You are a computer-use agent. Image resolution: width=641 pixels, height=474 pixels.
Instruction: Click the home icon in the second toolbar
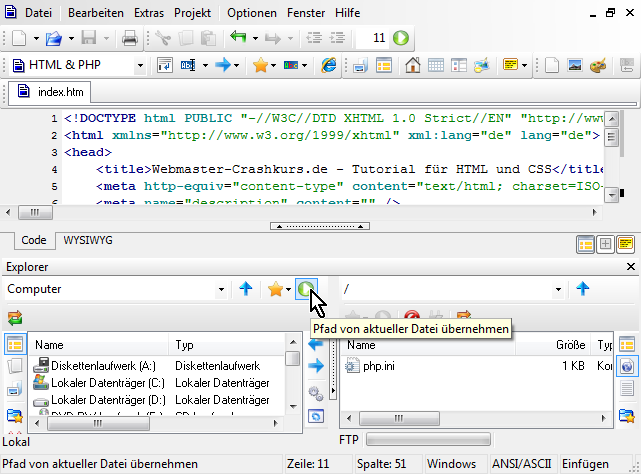[x=412, y=66]
